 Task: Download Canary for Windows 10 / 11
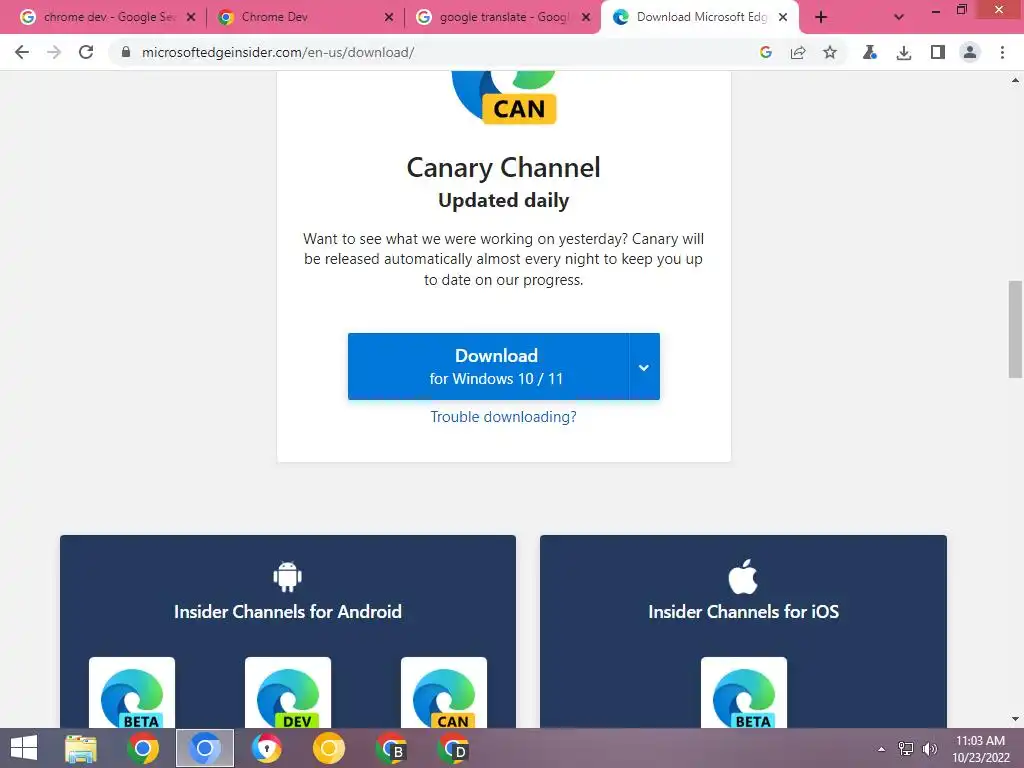[488, 366]
